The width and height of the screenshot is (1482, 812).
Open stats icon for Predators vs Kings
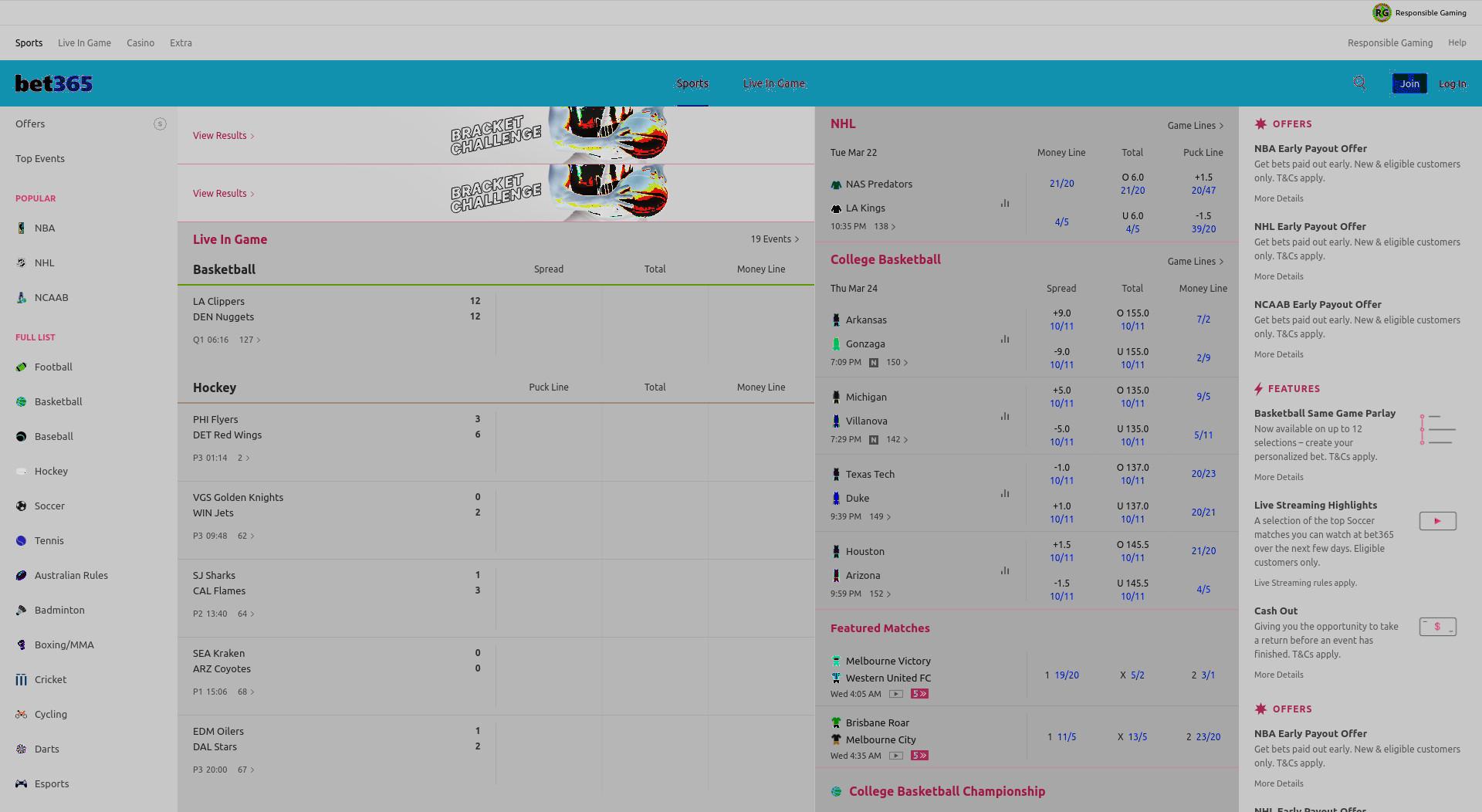[x=1005, y=203]
